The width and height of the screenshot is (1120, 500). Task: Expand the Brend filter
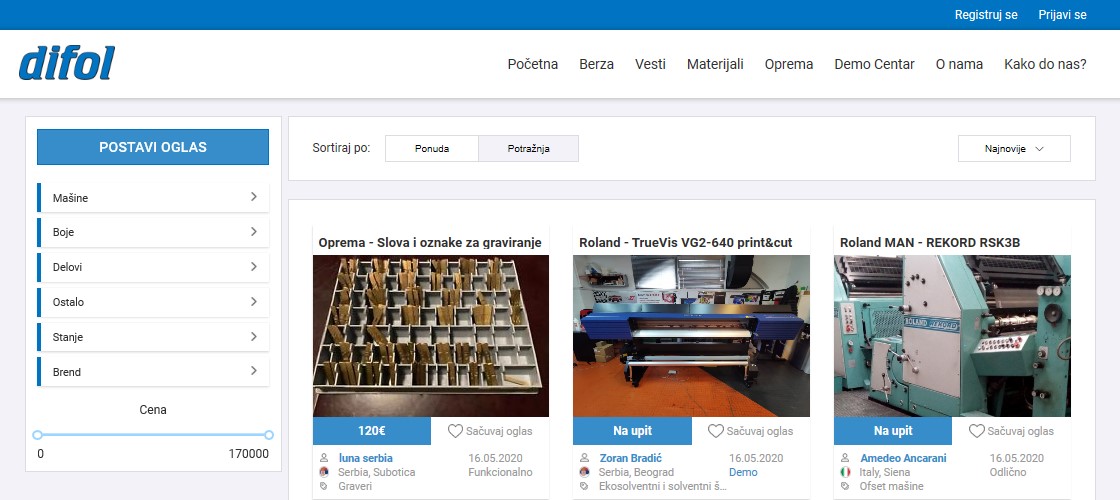click(x=153, y=372)
